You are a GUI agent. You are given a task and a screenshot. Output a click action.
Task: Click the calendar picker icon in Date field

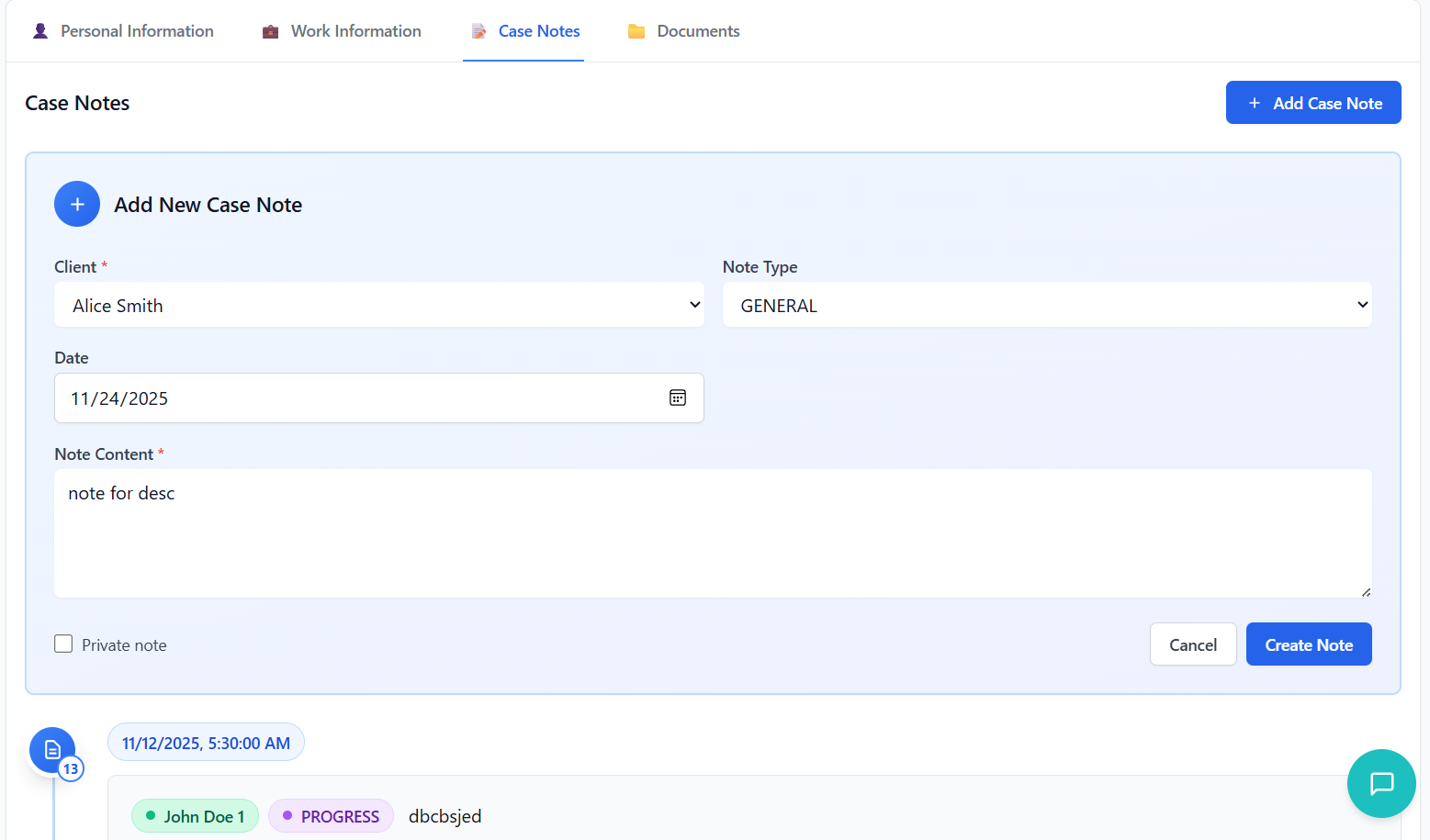[678, 398]
